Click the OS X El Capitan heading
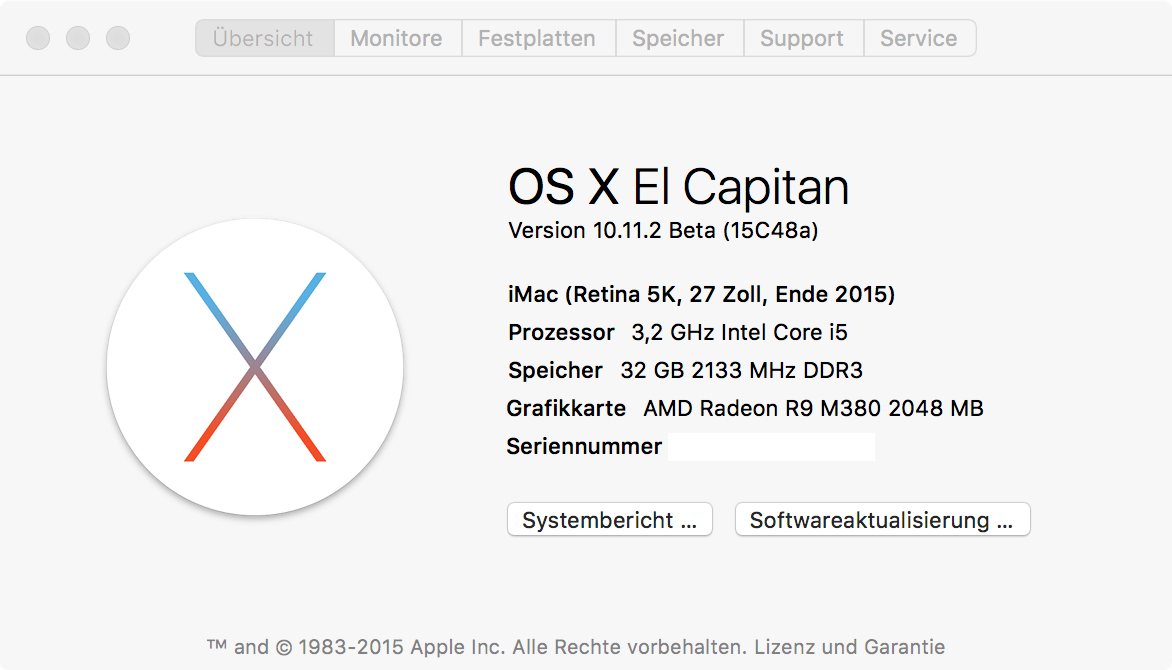Screen dimensions: 1172x670 click(678, 187)
